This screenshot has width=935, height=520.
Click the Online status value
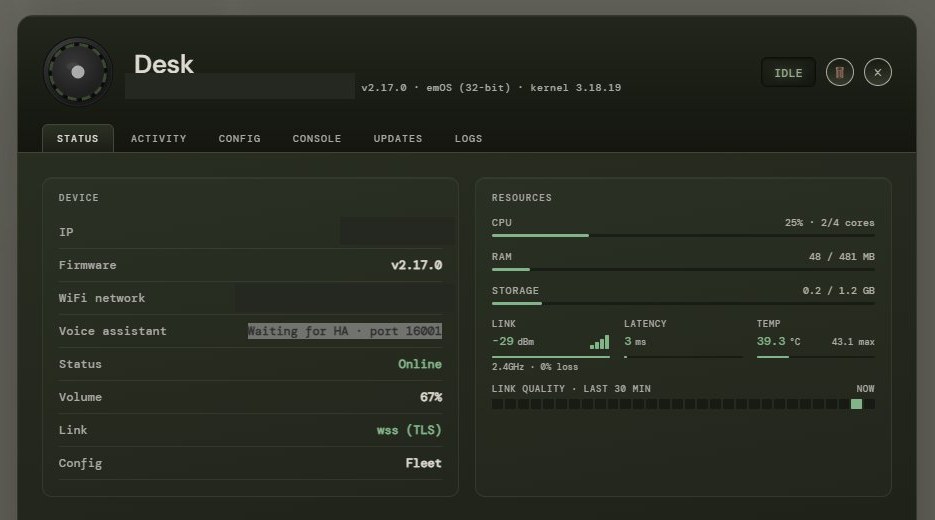pos(420,364)
